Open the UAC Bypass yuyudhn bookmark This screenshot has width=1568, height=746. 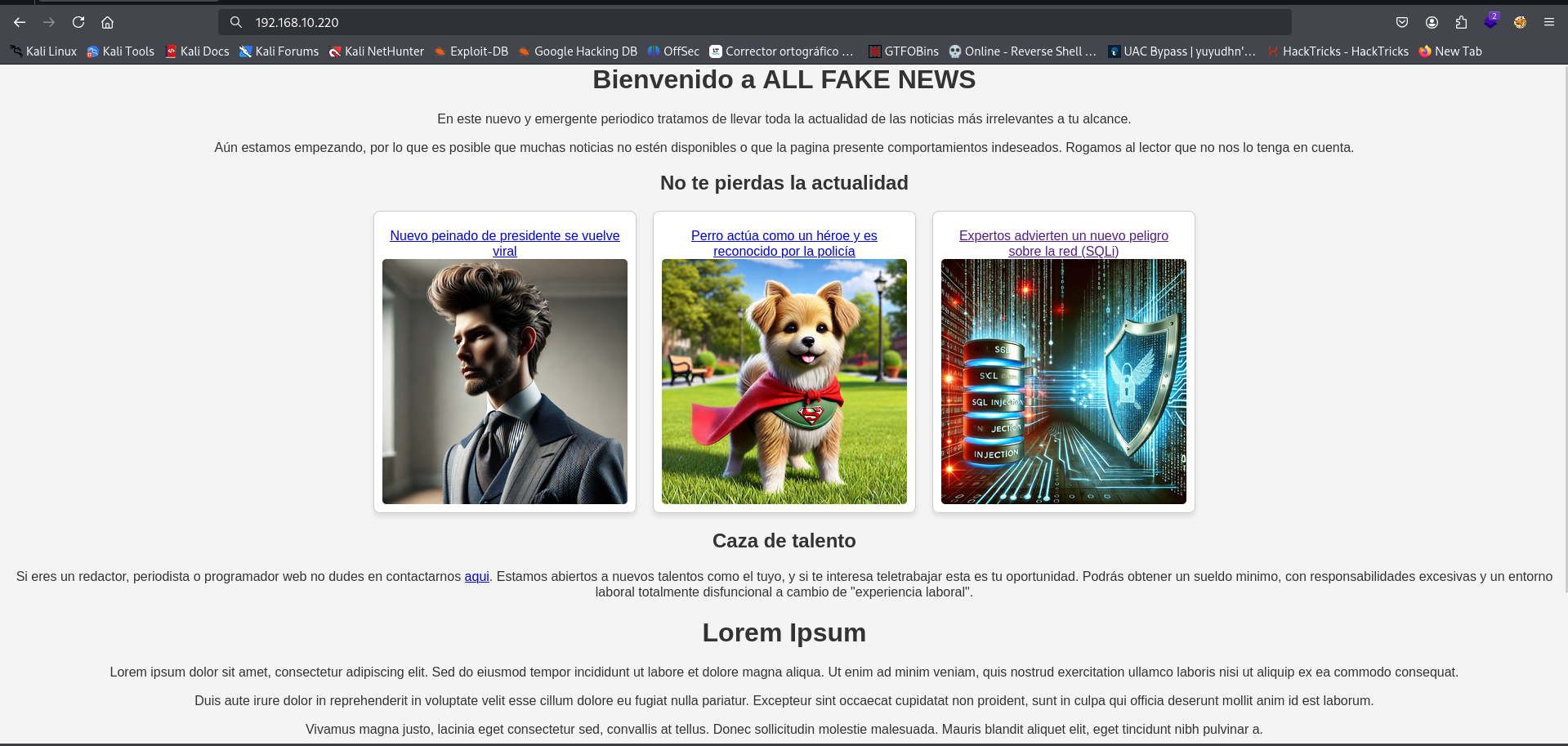(1182, 51)
